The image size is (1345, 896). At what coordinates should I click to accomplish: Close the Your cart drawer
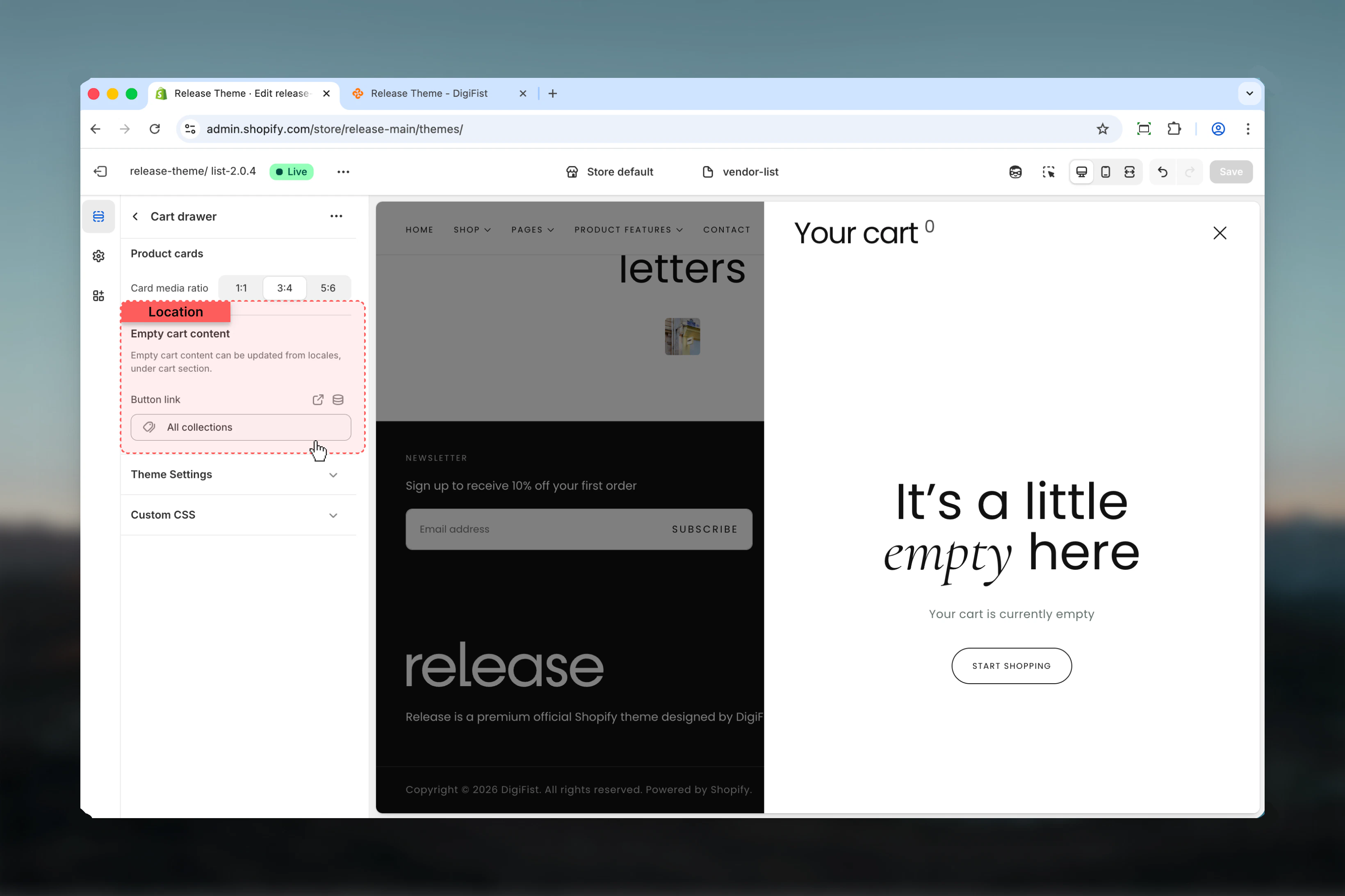point(1220,232)
